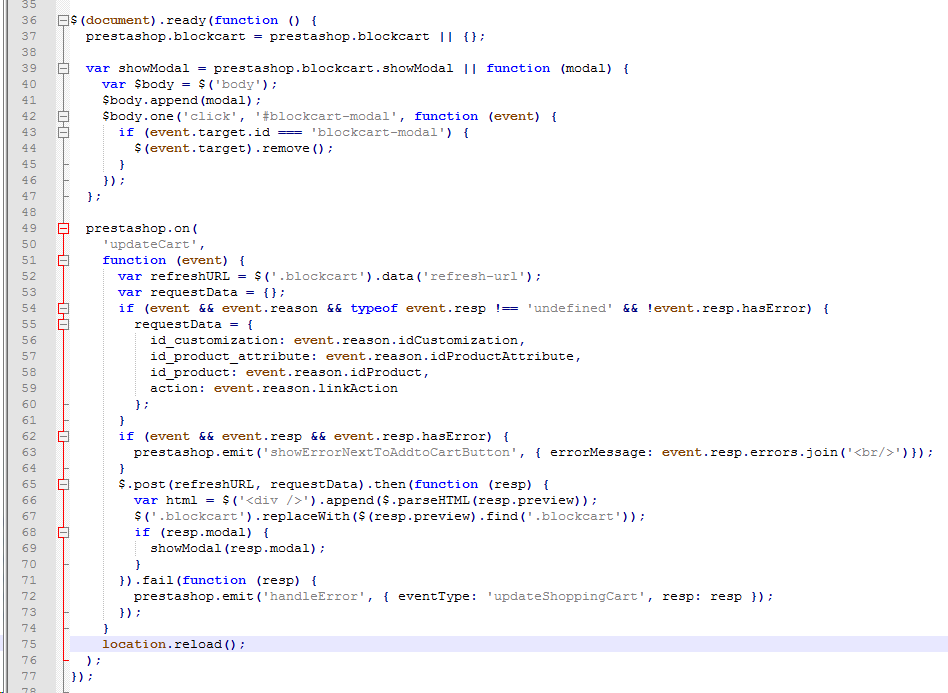Click '$(event.target).remove();' on line 44
948x693 pixels.
233,148
